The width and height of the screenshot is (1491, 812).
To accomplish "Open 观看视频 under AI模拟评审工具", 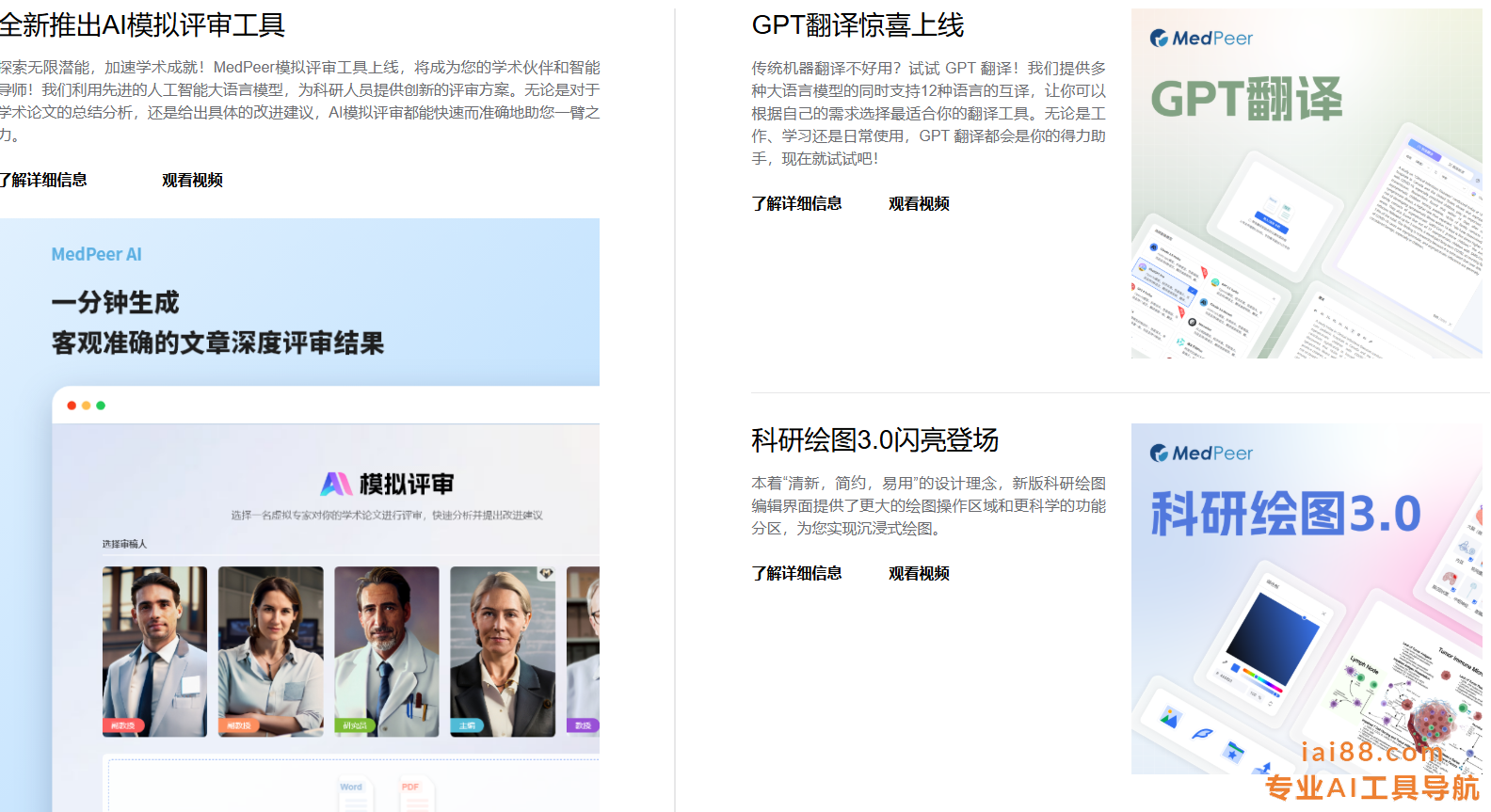I will tap(192, 180).
